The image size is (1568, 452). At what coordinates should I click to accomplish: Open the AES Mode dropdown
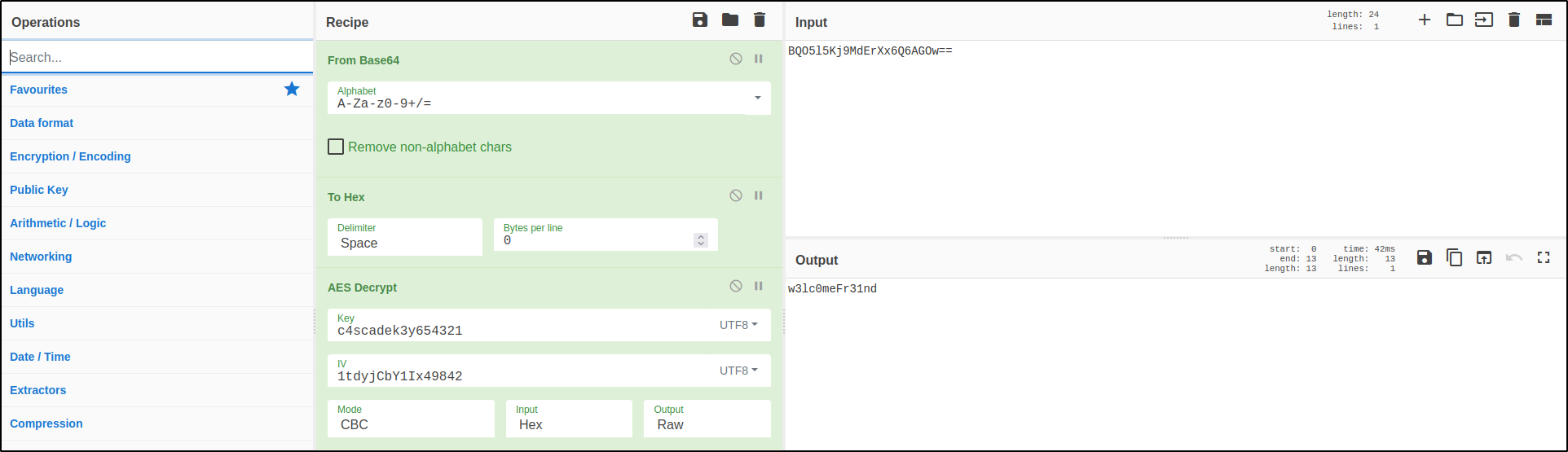pyautogui.click(x=411, y=419)
